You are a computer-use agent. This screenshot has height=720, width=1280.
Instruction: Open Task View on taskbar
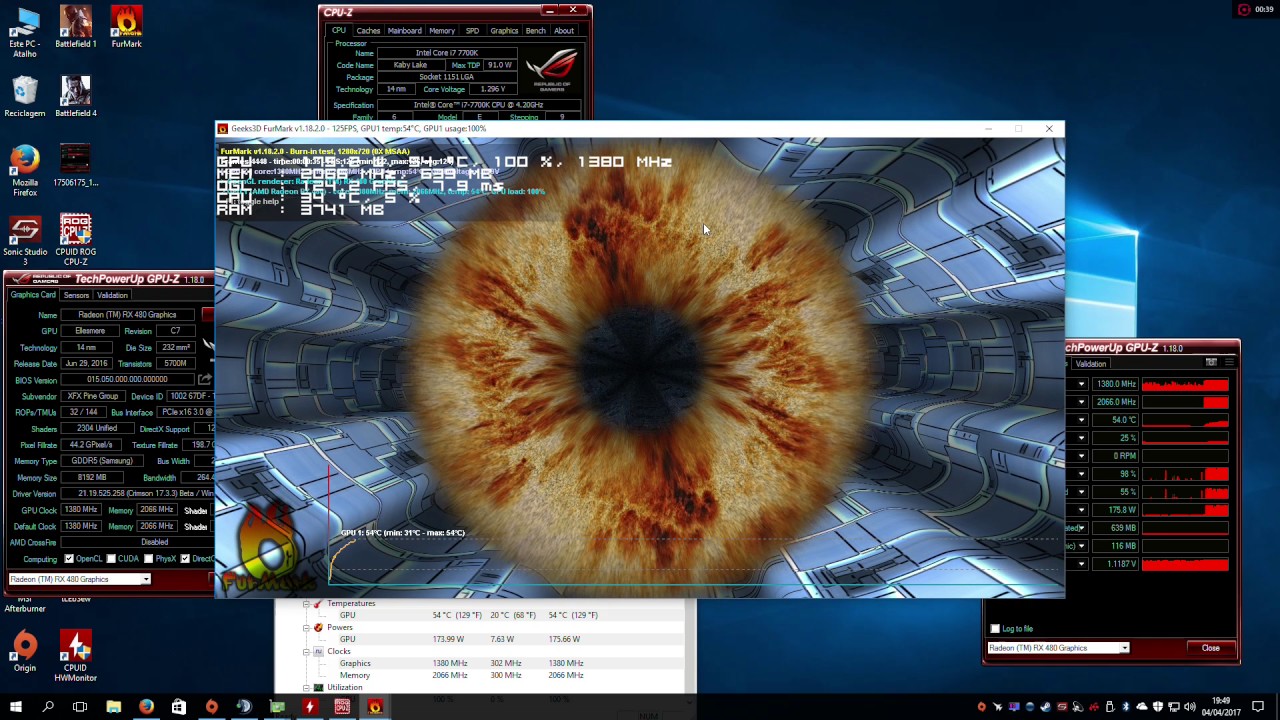coord(80,707)
